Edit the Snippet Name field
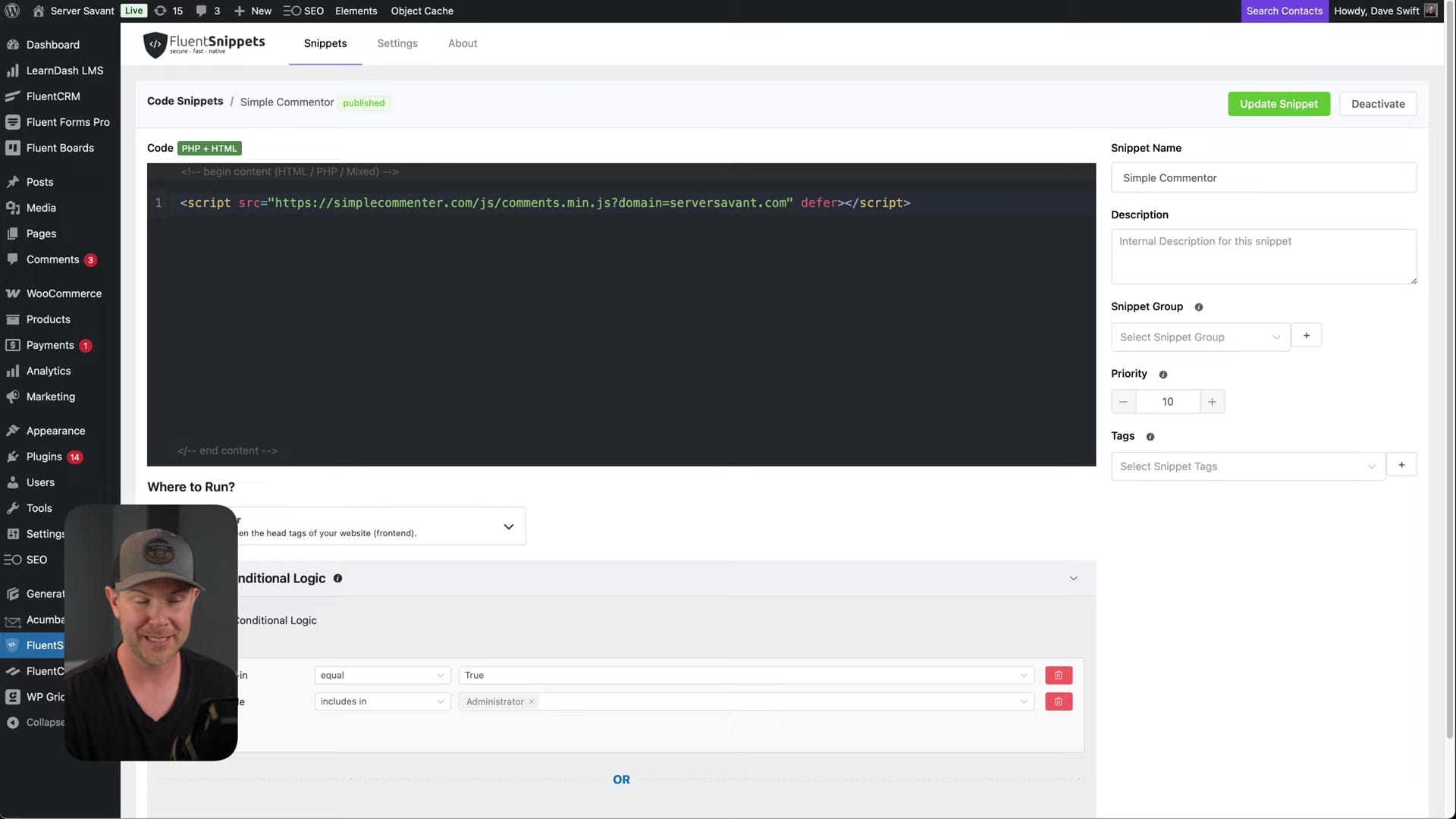Viewport: 1456px width, 819px height. coord(1263,177)
